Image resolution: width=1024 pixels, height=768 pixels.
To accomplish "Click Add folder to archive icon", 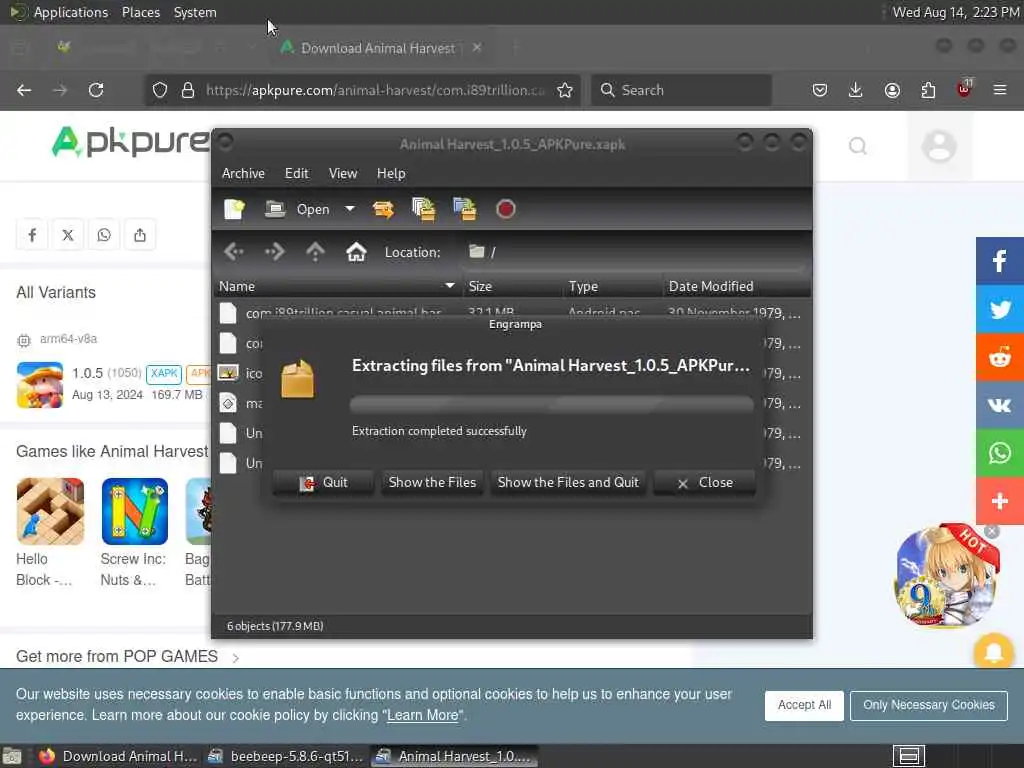I will (x=464, y=209).
